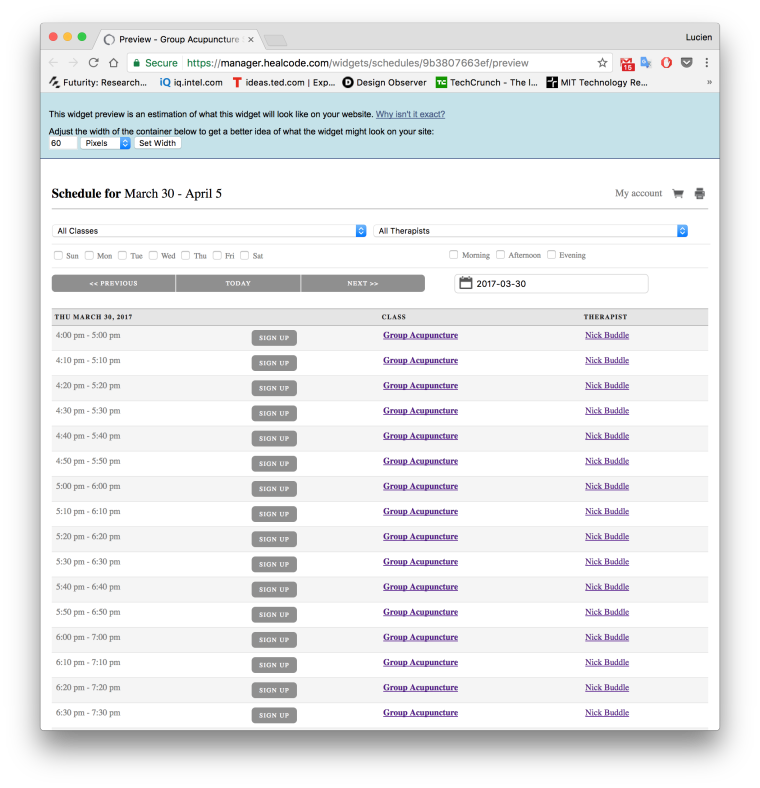
Task: Go to browser home page icon
Action: [x=114, y=63]
